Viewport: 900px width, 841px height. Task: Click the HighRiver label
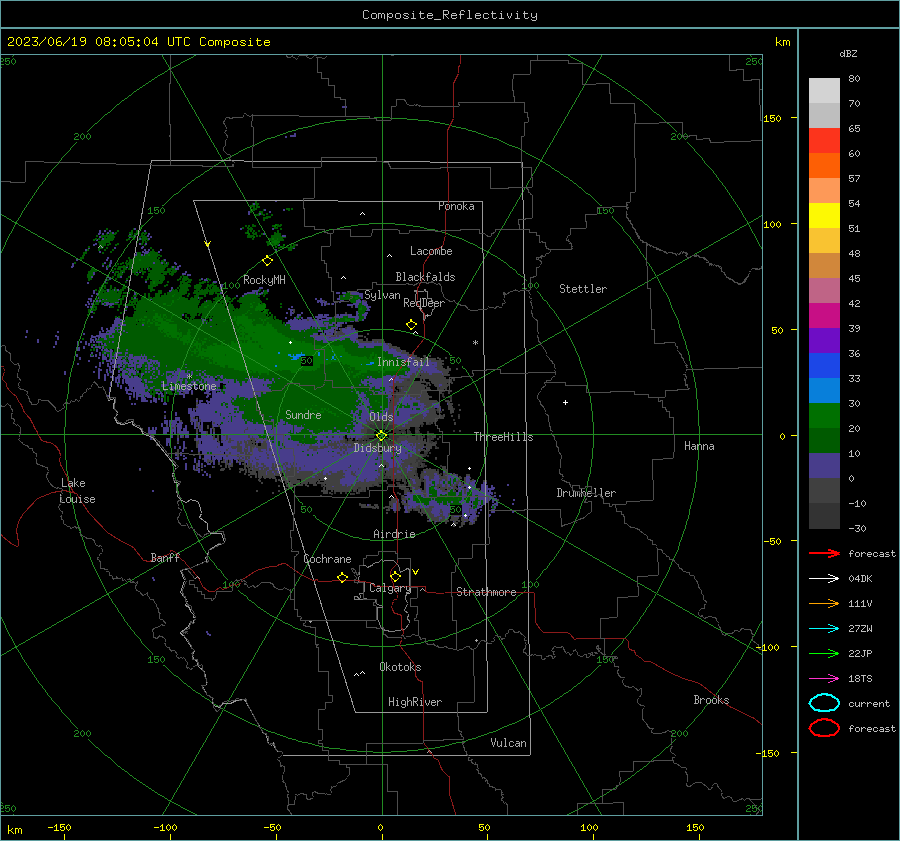coord(415,702)
